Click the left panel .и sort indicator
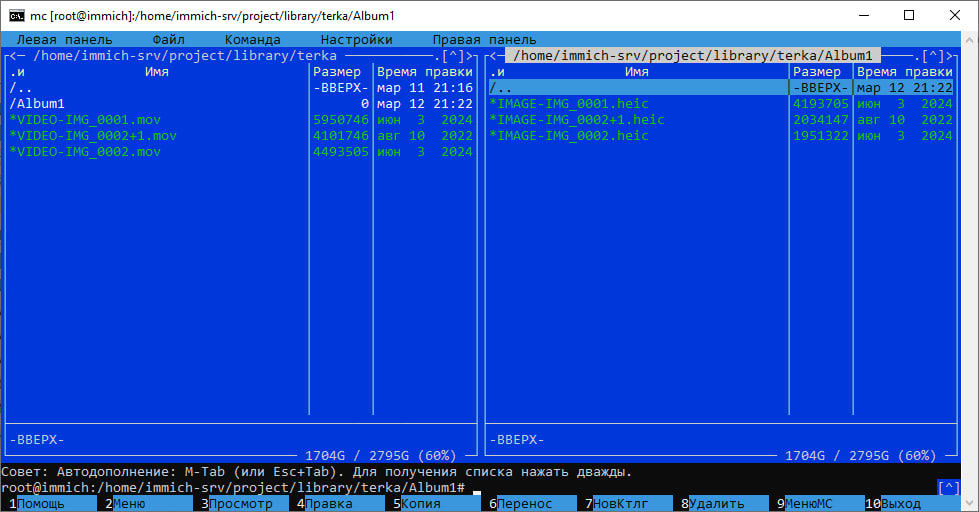The height and width of the screenshot is (512, 979). [x=17, y=72]
